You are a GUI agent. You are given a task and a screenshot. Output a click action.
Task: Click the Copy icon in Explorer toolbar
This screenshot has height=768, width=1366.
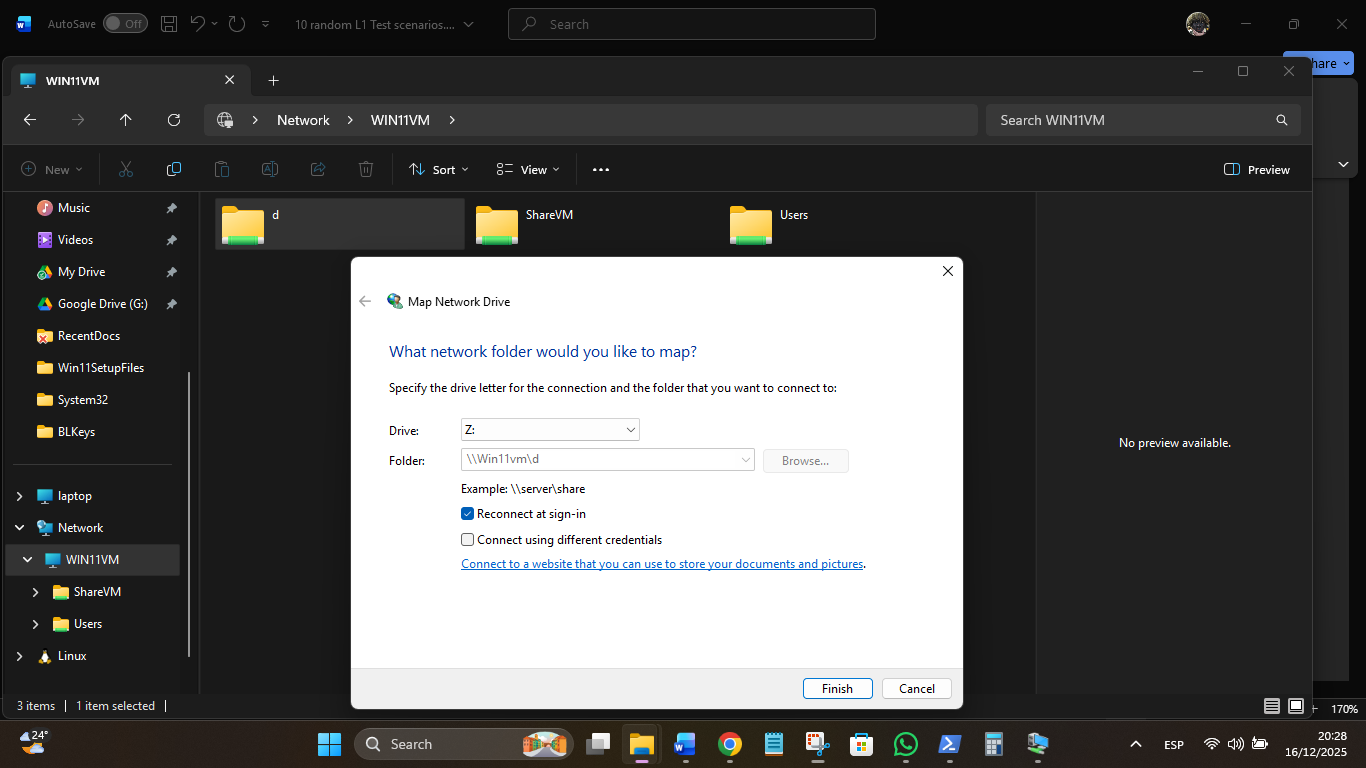[174, 169]
